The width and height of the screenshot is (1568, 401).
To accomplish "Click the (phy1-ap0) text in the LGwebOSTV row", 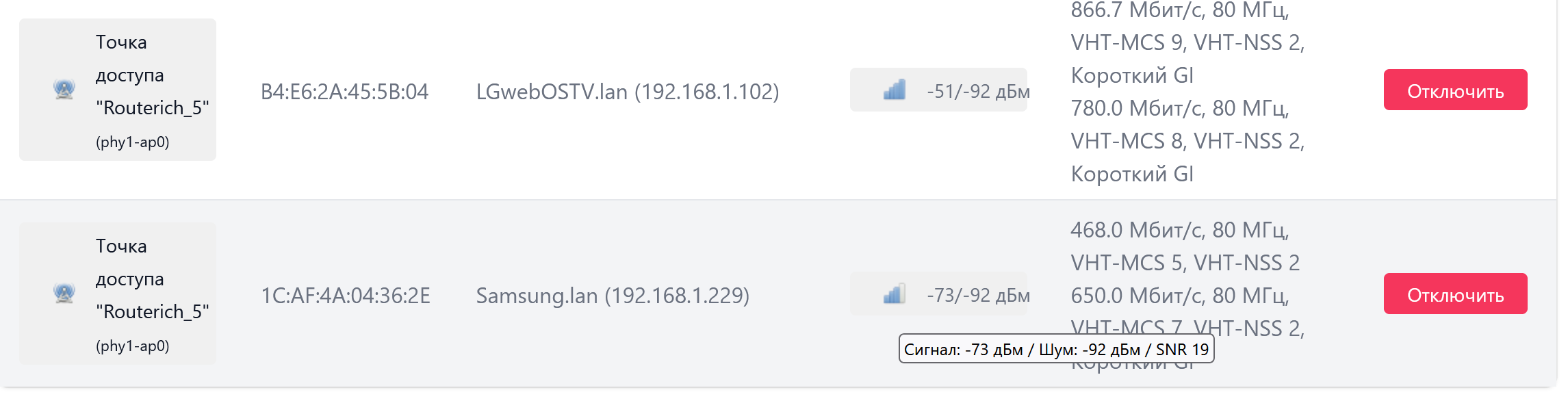I will point(133,142).
